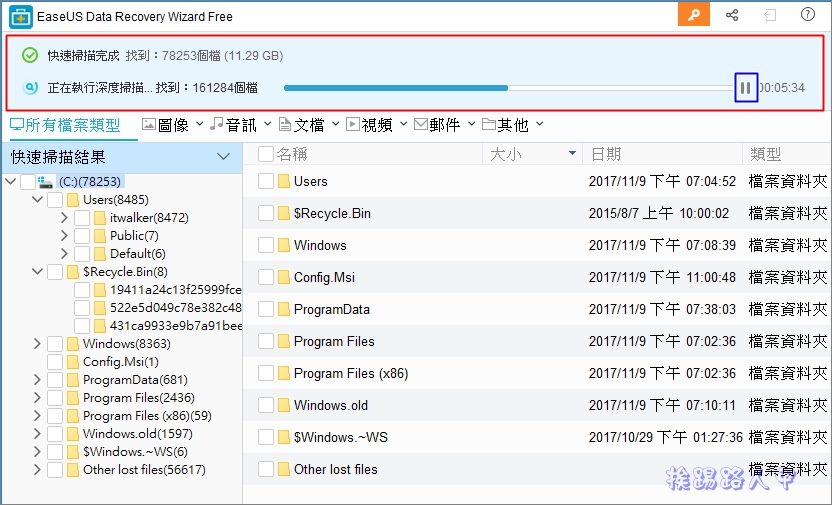
Task: Click the EaseUS app logo icon
Action: 21,17
